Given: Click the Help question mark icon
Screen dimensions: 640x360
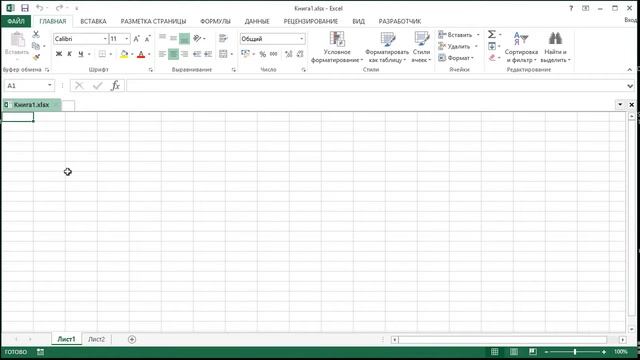Looking at the screenshot, I should 571,8.
